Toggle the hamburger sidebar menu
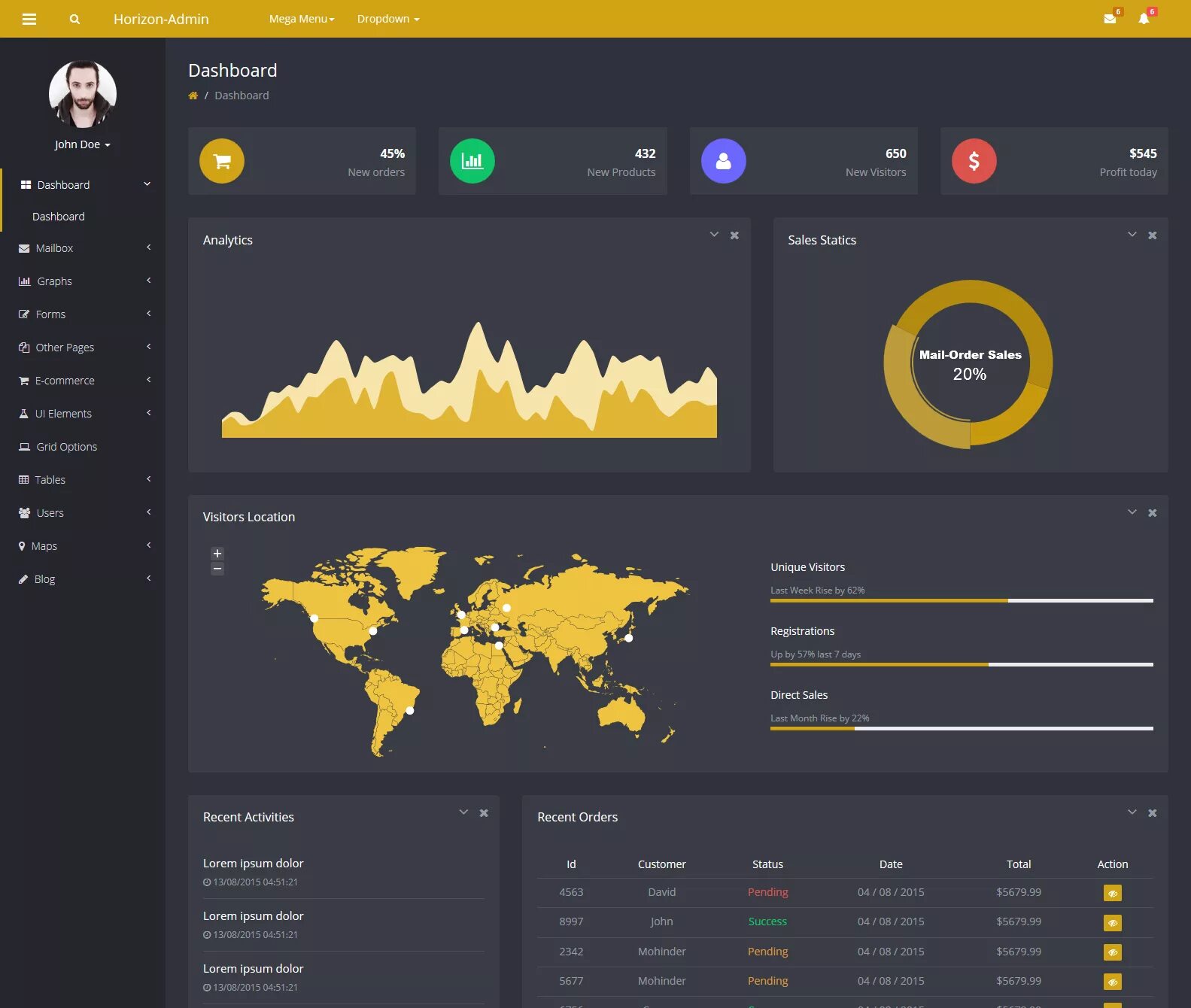Screen dimensions: 1191x1008 [x=29, y=19]
